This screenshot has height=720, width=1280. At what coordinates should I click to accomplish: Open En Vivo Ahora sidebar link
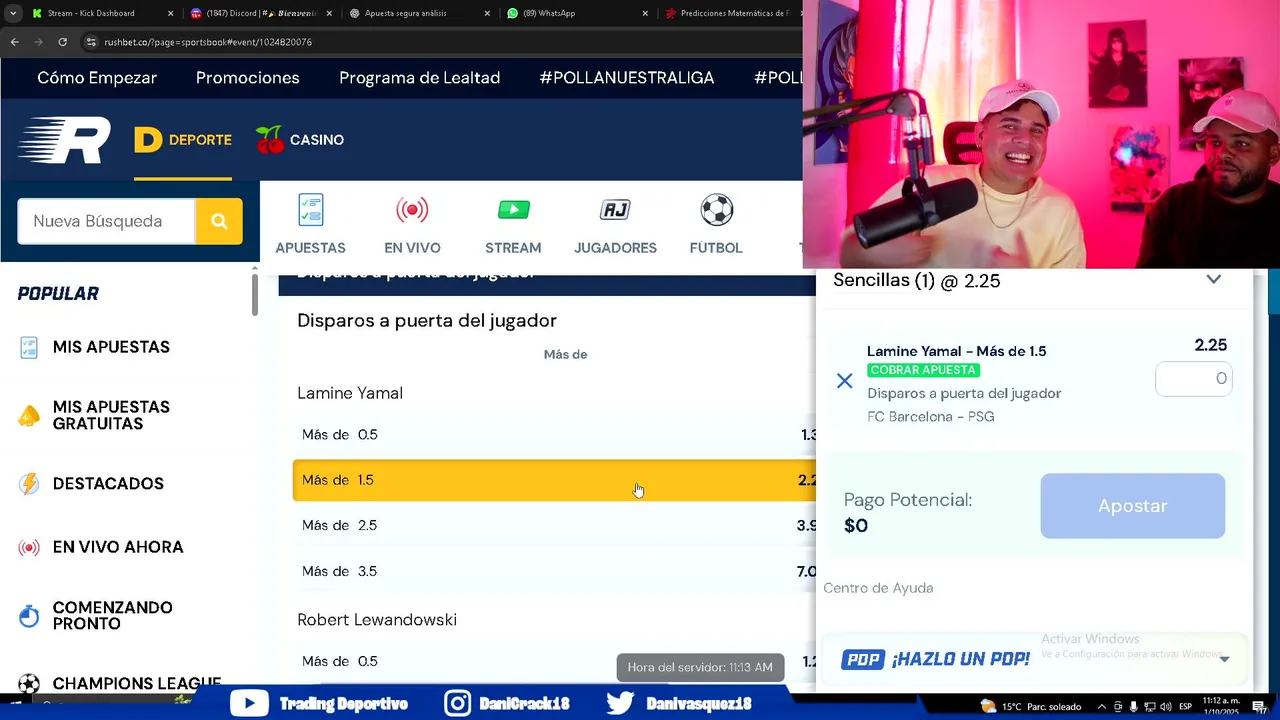tap(118, 547)
